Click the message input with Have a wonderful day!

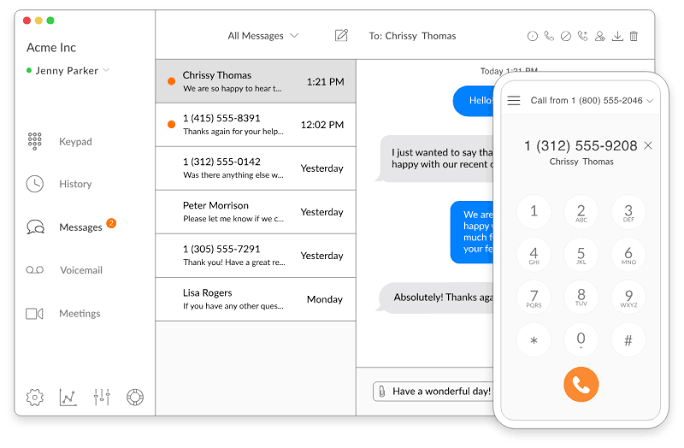pyautogui.click(x=433, y=391)
